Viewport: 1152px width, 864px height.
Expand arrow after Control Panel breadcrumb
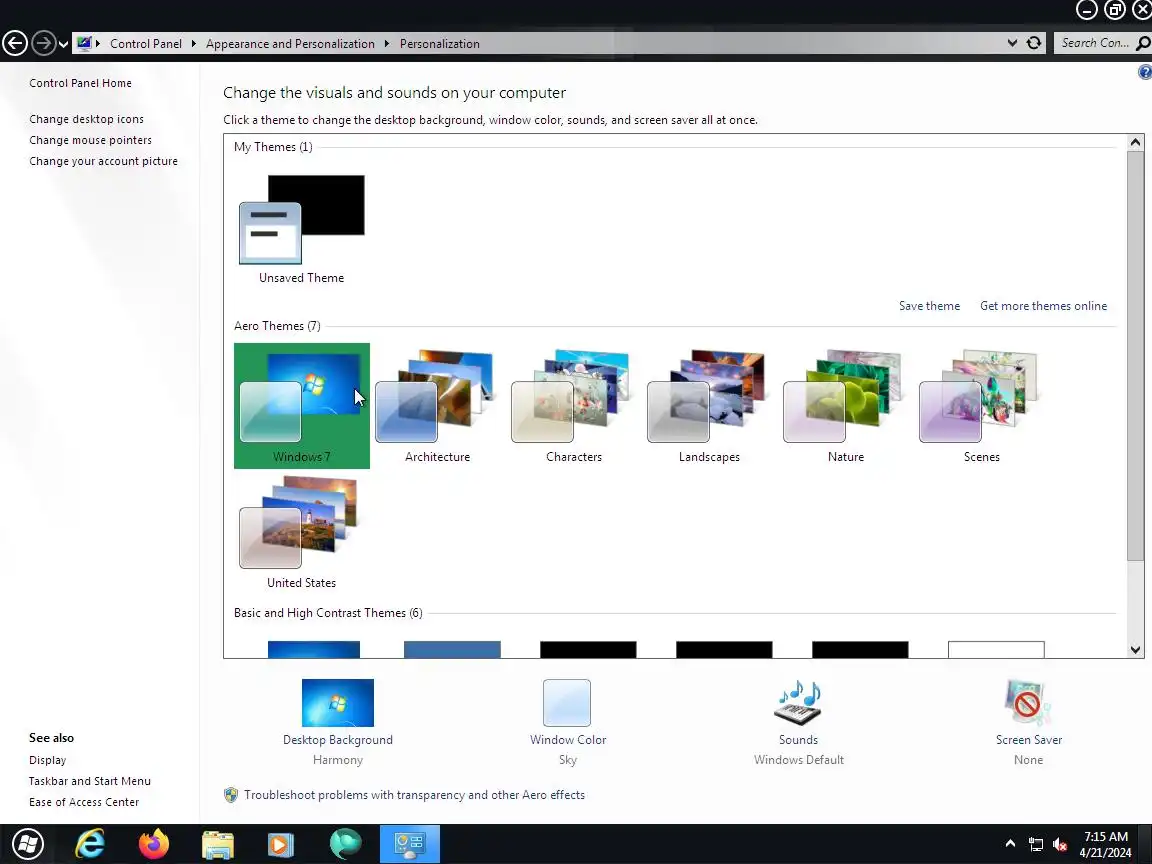click(x=193, y=43)
